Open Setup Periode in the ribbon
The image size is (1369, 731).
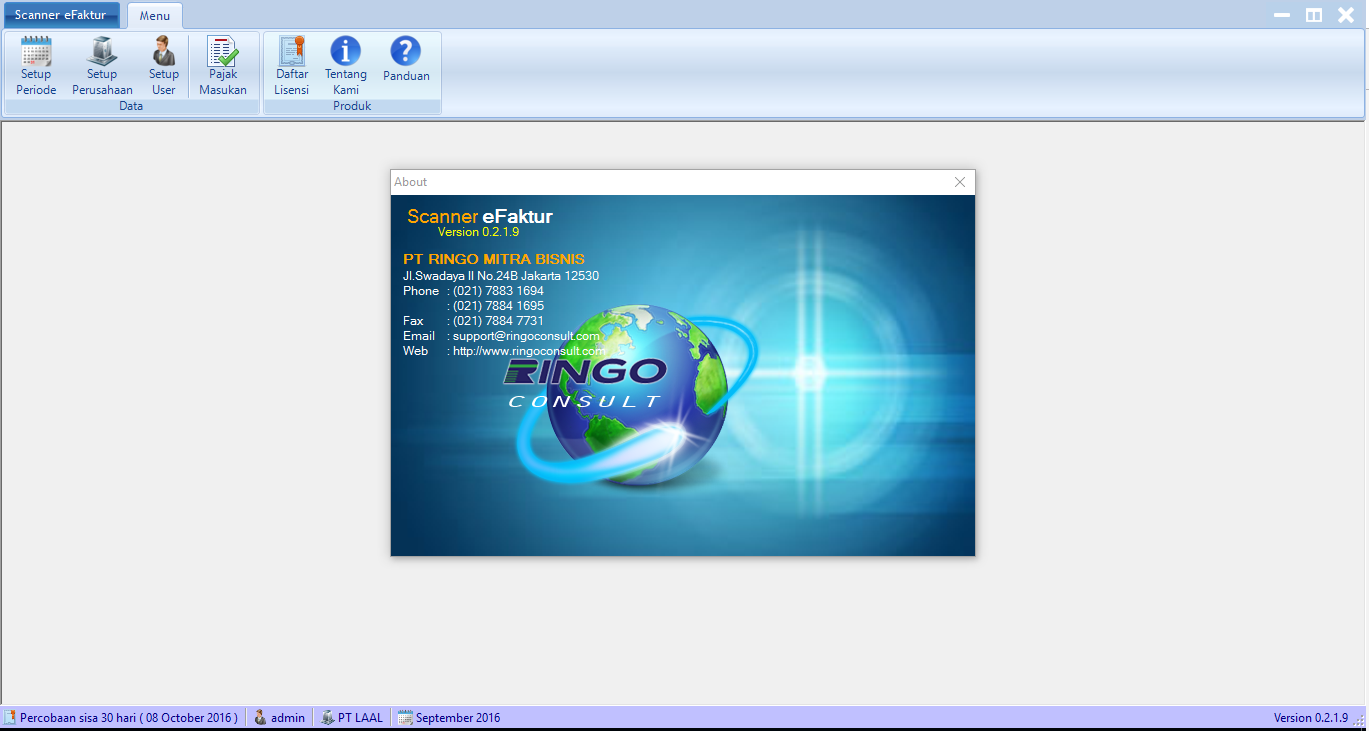coord(36,66)
